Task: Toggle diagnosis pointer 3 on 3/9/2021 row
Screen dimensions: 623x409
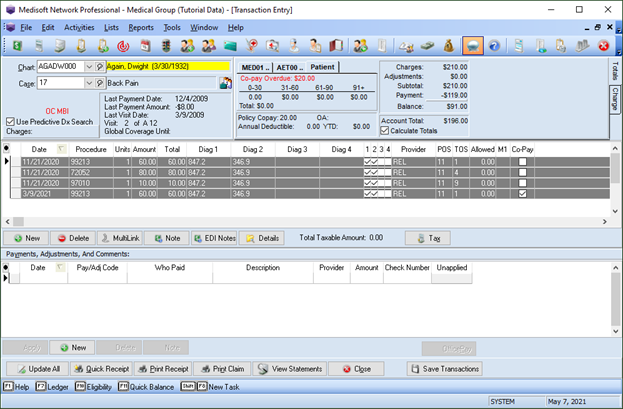Action: coord(381,194)
